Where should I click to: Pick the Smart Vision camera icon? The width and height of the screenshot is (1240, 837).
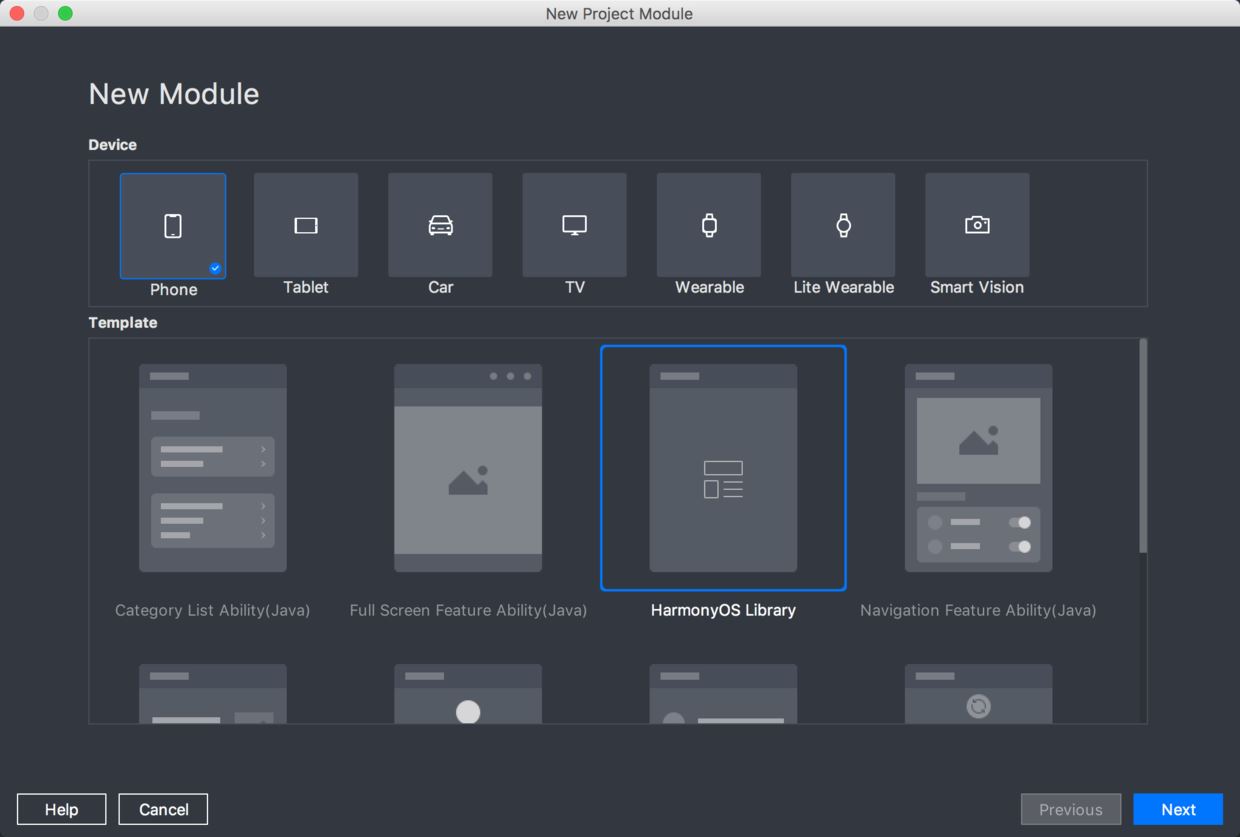(x=977, y=226)
